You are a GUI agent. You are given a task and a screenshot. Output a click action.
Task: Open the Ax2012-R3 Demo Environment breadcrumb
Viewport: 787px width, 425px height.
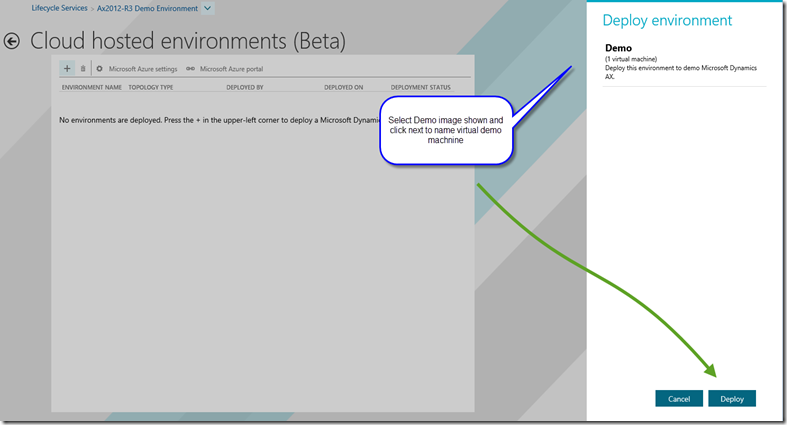(x=147, y=9)
